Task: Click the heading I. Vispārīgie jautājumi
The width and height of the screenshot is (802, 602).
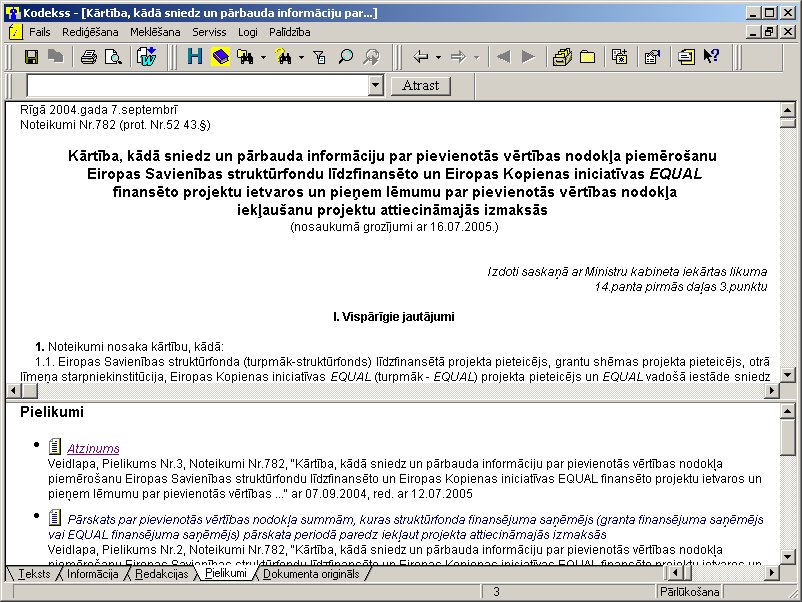Action: tap(393, 317)
